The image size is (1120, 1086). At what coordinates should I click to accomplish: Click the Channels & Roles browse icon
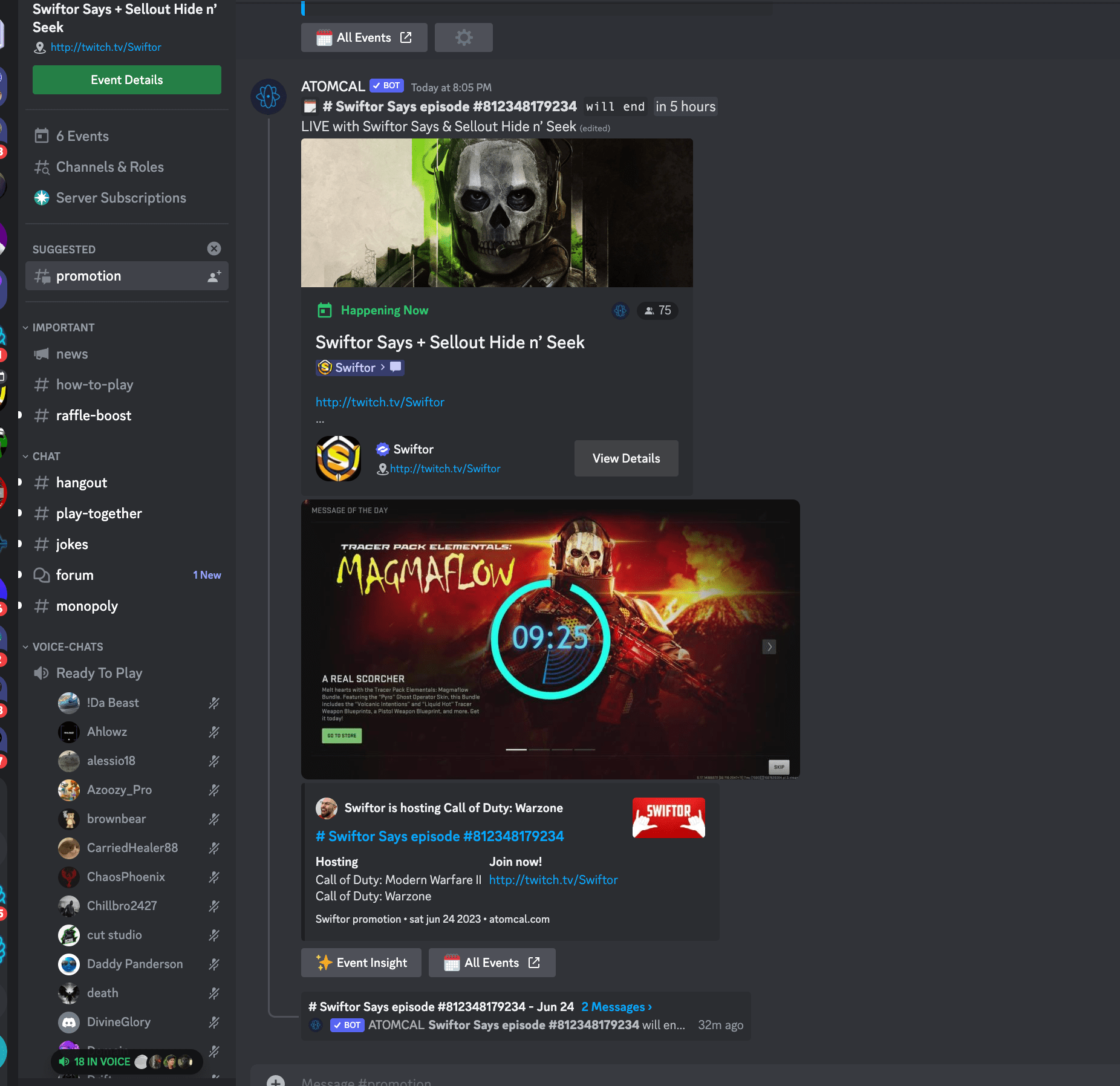pos(42,167)
